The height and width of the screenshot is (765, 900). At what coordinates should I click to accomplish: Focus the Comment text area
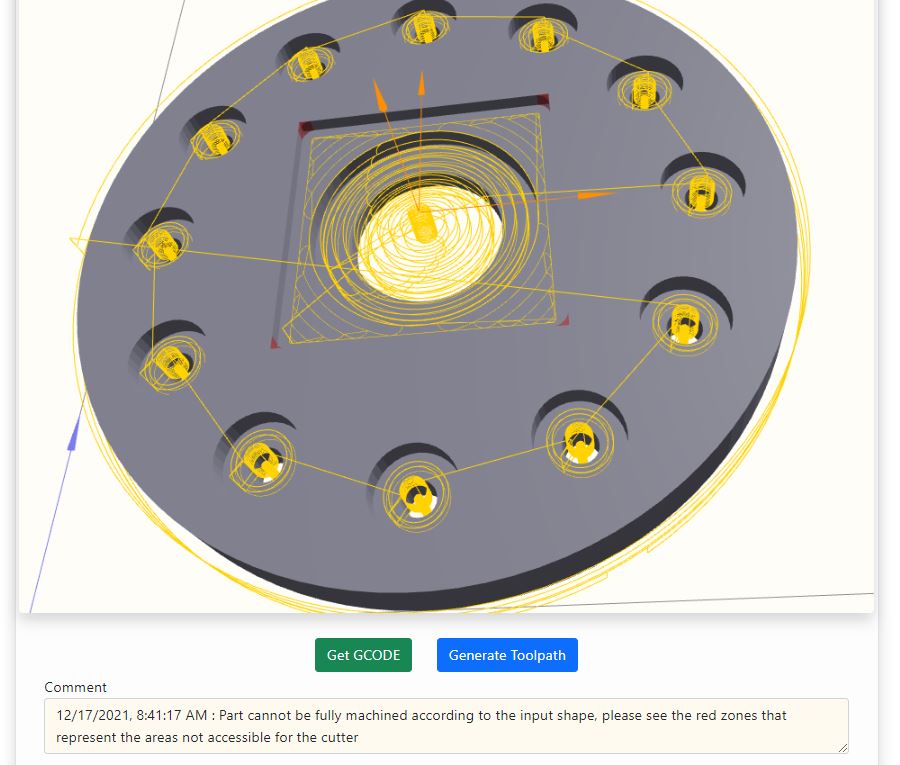[446, 726]
